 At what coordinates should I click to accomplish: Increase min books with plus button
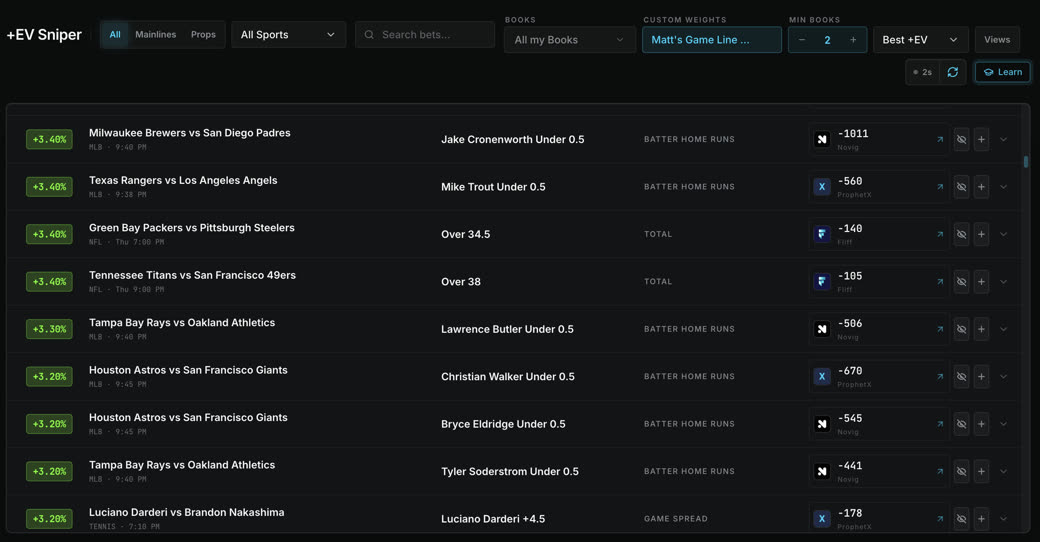tap(853, 40)
